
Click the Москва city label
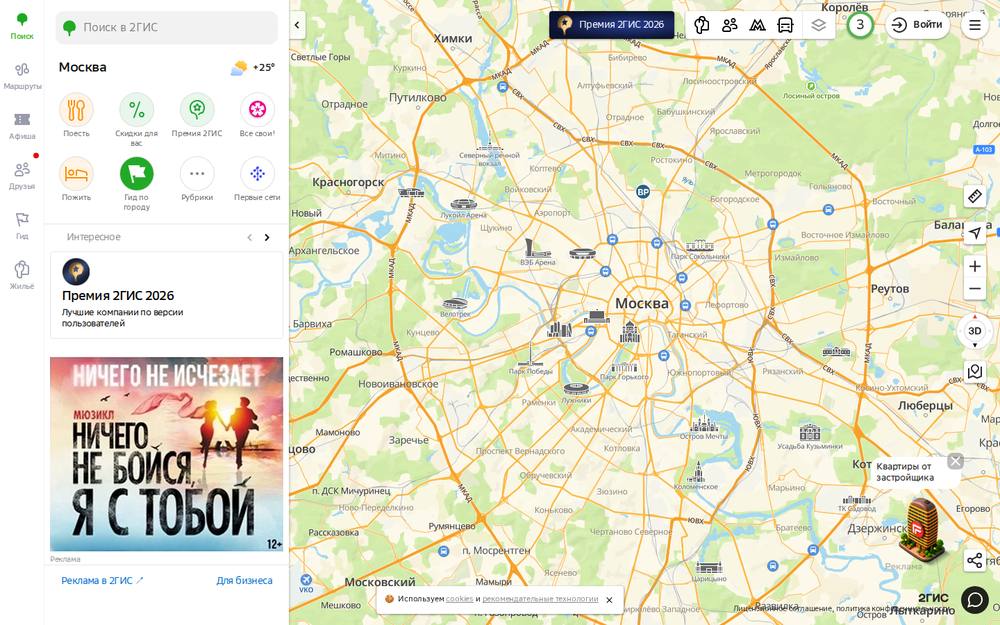point(642,304)
